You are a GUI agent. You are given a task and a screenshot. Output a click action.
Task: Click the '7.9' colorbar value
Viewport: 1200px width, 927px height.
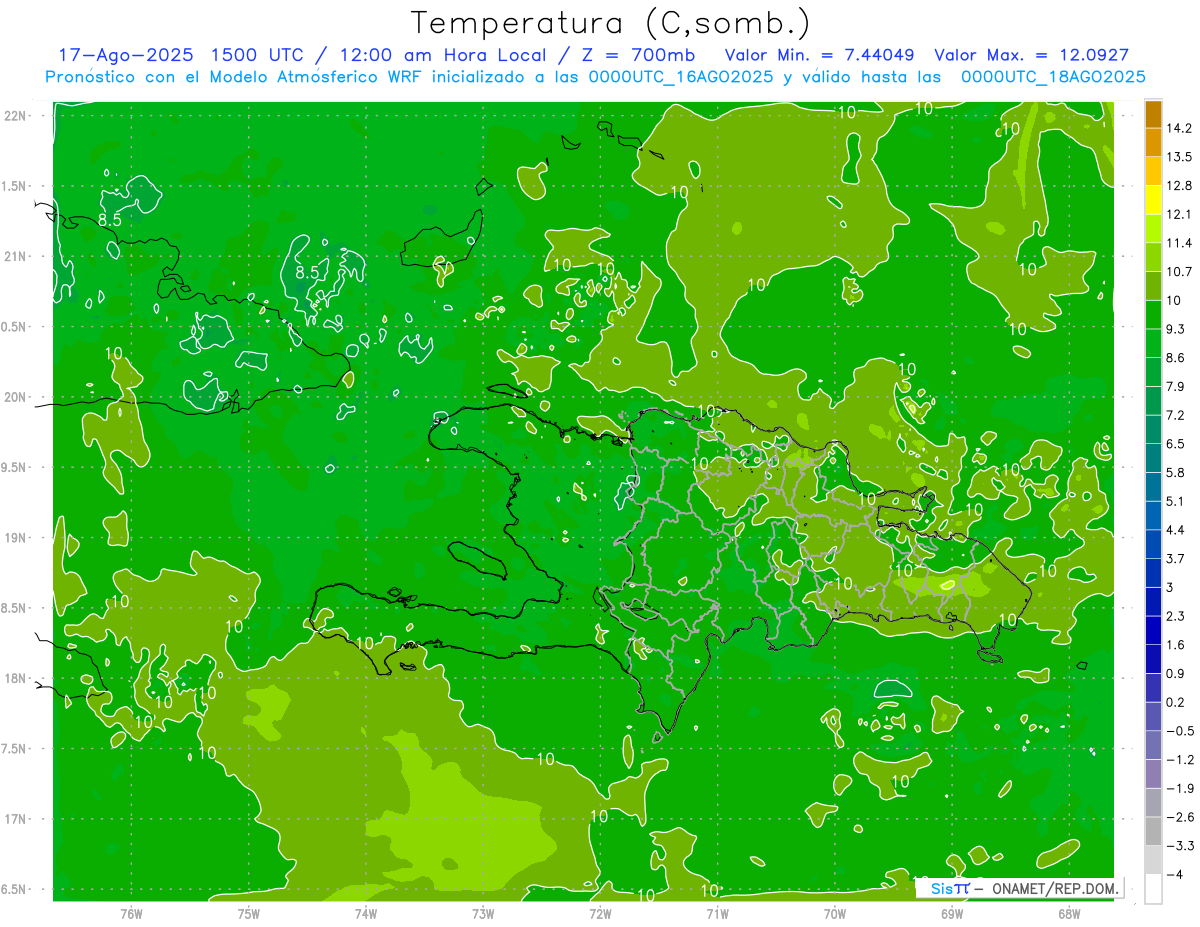pyautogui.click(x=1176, y=386)
